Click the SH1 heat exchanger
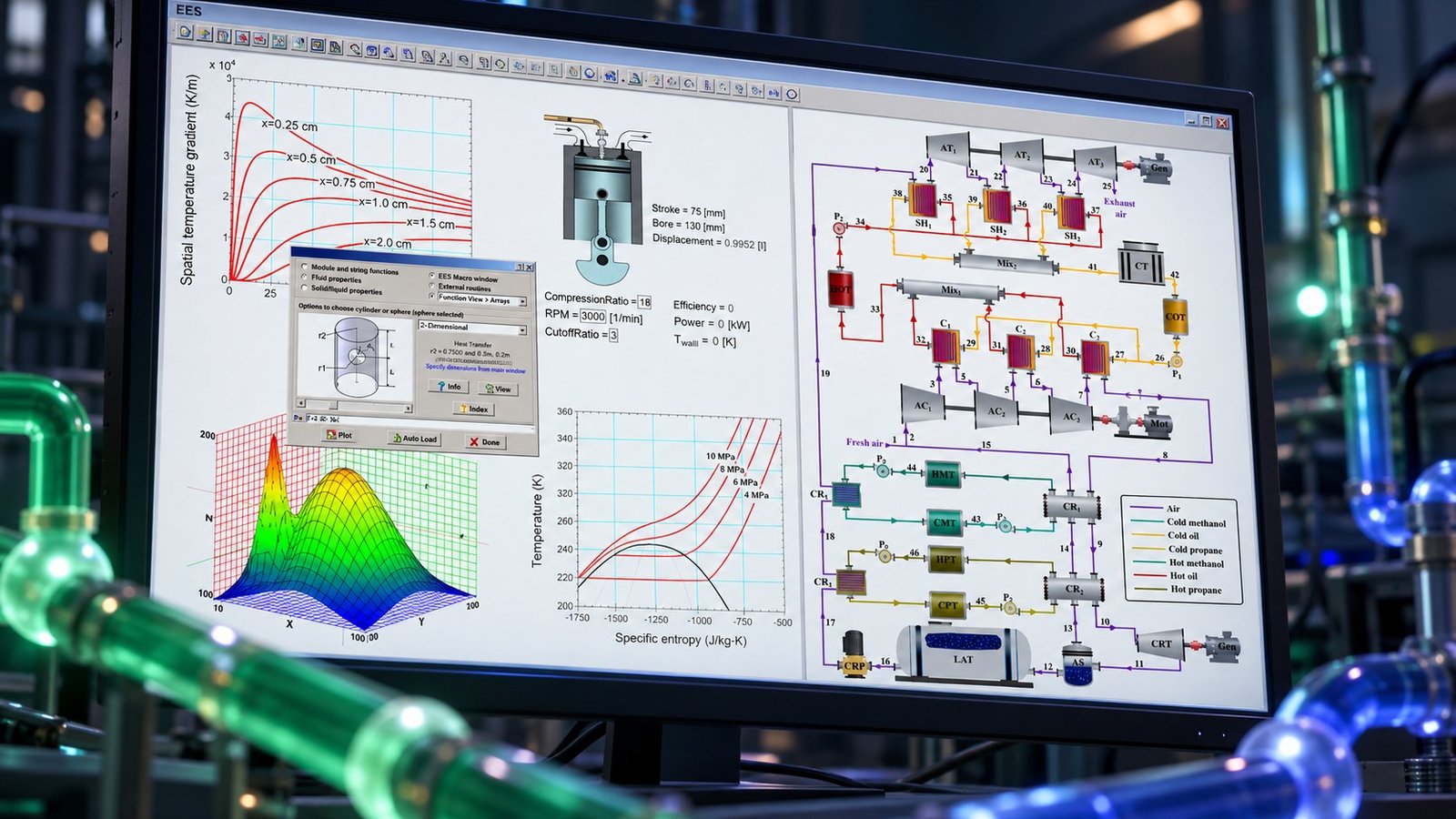Viewport: 1456px width, 819px height. [923, 199]
